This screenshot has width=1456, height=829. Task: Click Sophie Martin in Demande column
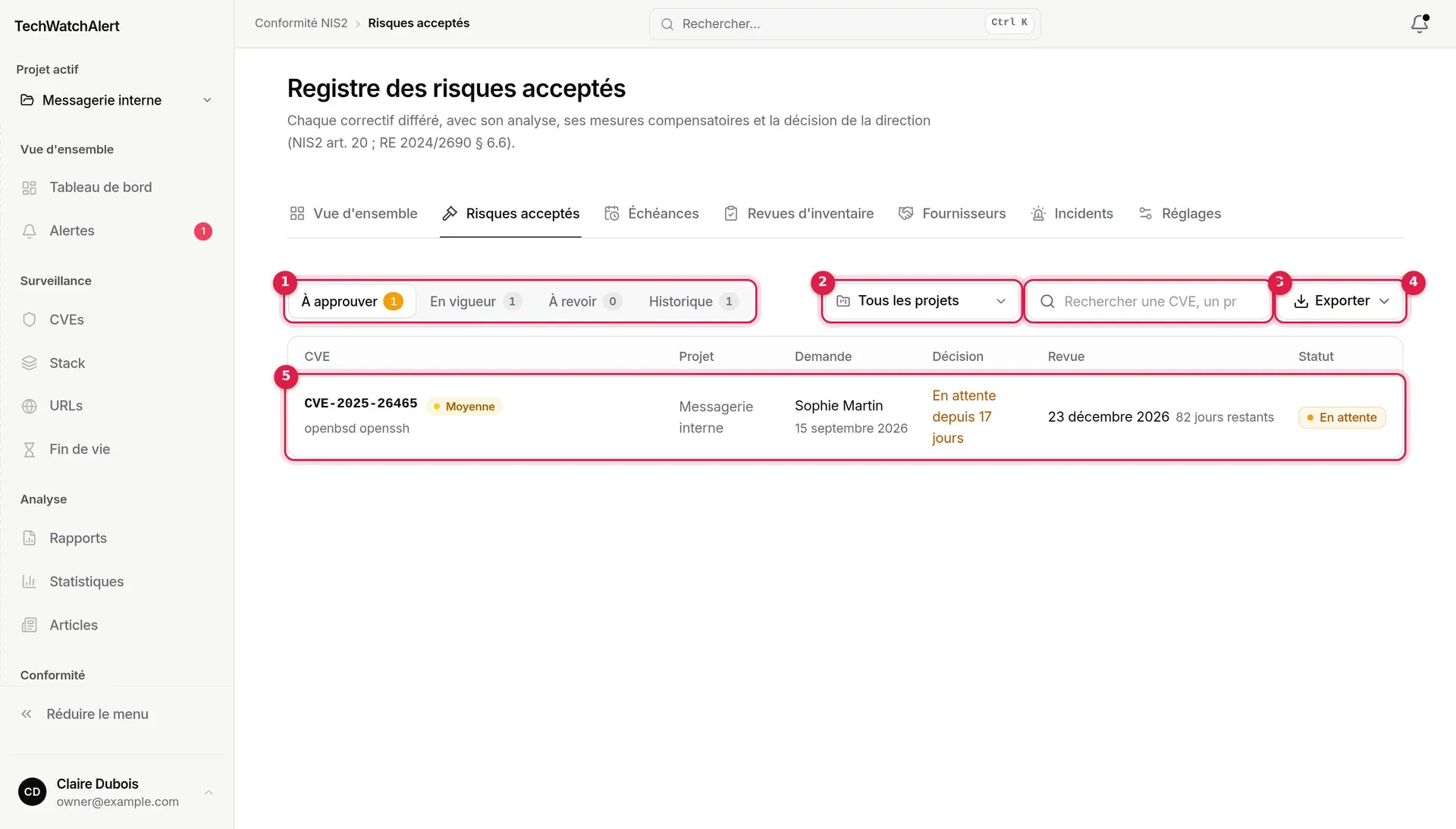pos(839,406)
